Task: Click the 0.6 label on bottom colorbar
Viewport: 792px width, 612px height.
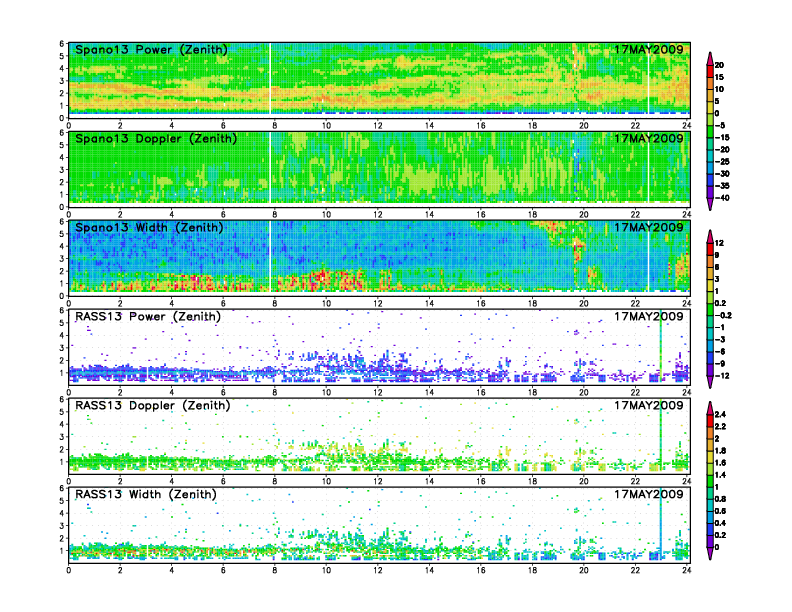Action: 720,511
